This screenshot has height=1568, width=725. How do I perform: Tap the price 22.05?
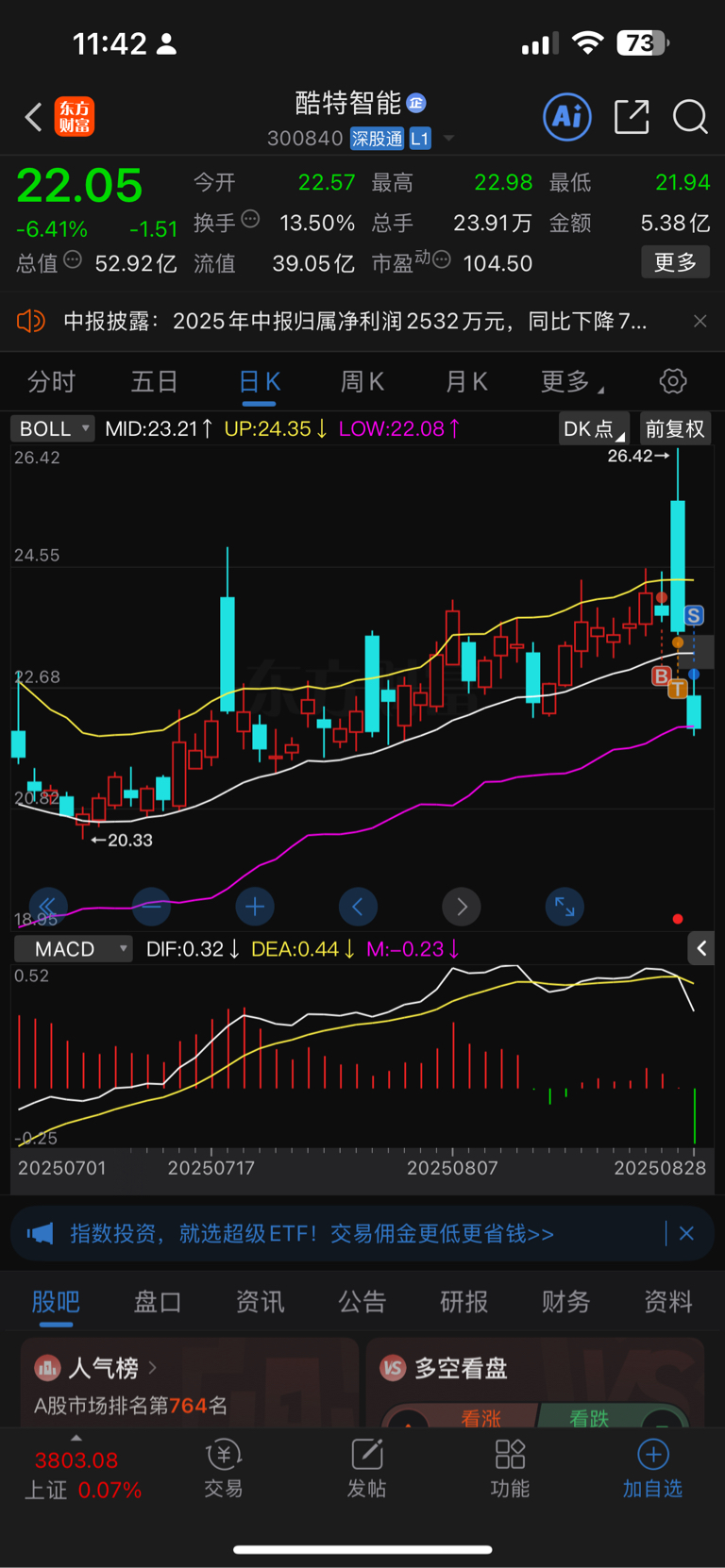pyautogui.click(x=79, y=185)
